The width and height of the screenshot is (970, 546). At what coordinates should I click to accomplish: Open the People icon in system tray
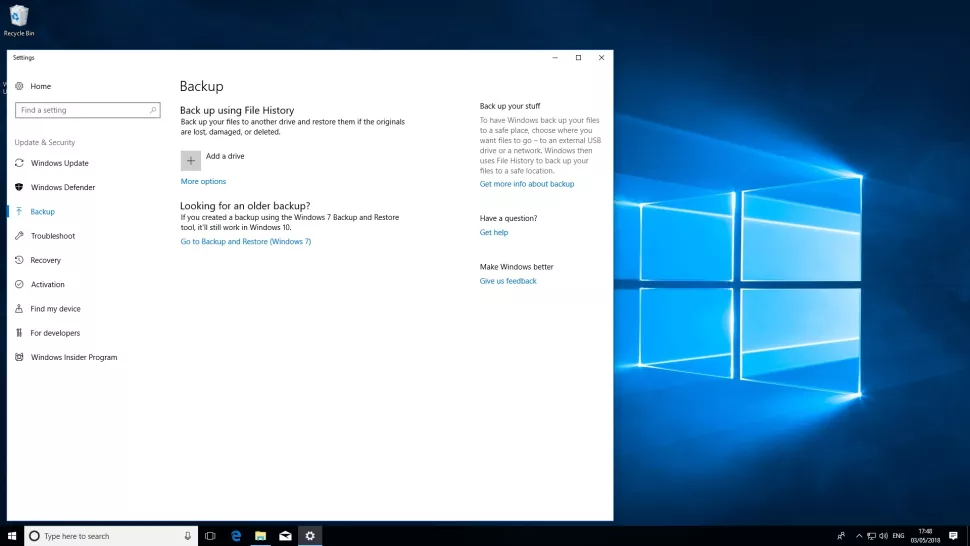coord(841,536)
